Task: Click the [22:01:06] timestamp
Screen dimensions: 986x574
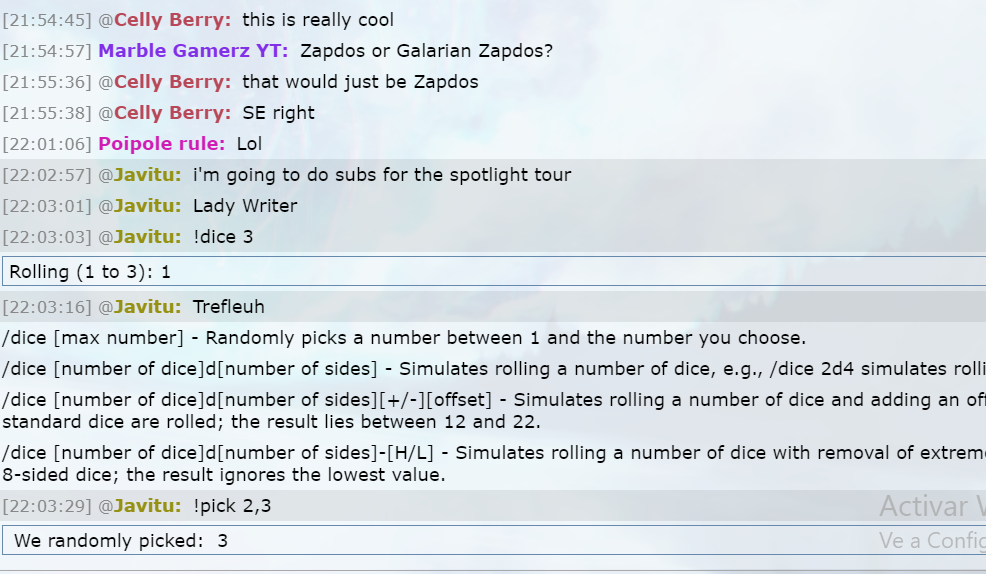Action: (x=47, y=143)
